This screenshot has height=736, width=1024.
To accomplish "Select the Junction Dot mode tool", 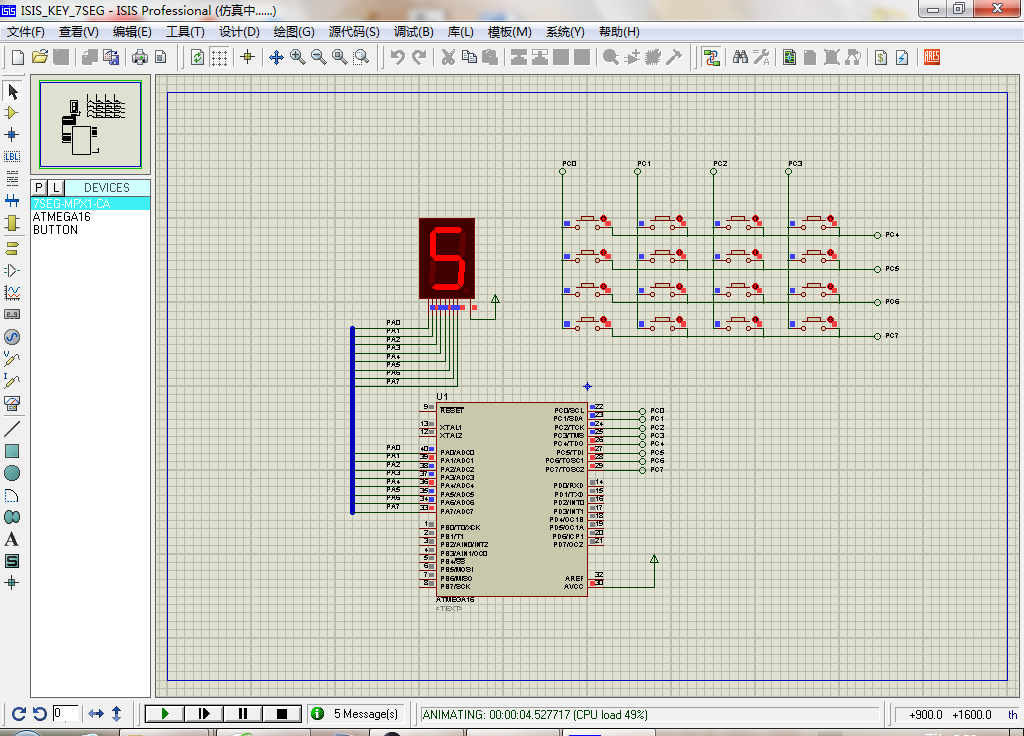I will point(12,135).
